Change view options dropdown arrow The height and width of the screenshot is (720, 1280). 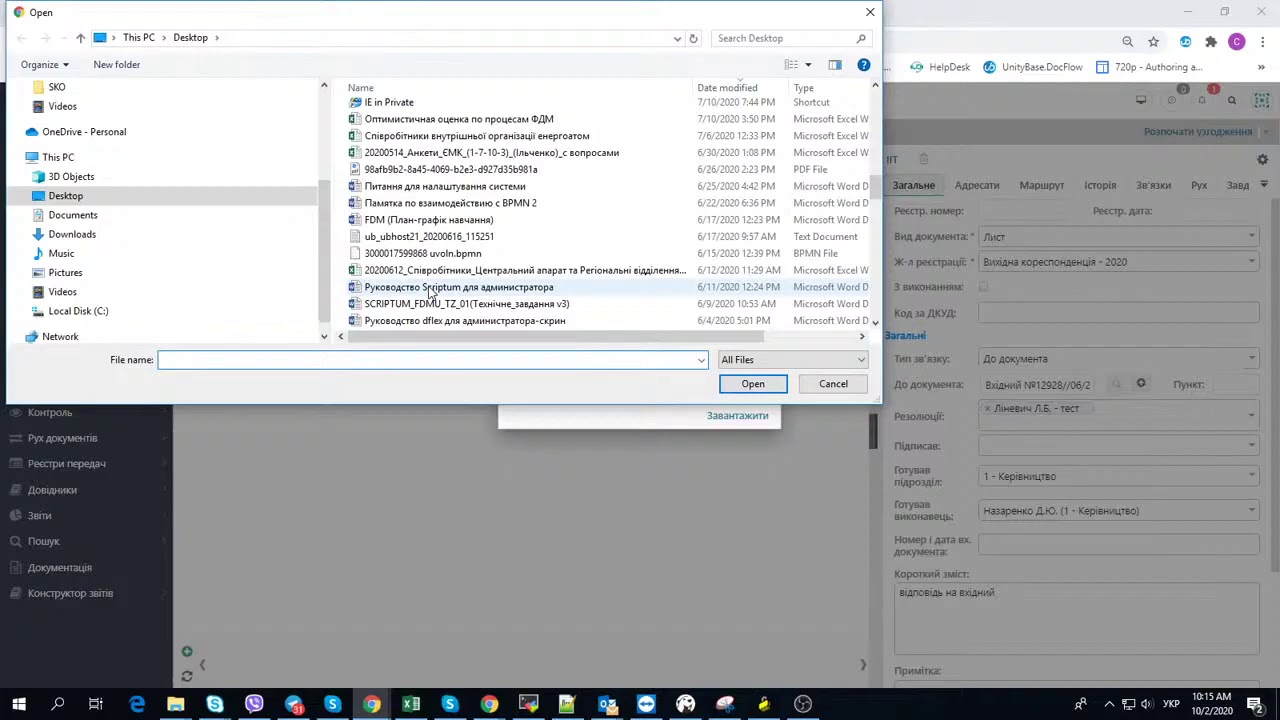pos(808,65)
